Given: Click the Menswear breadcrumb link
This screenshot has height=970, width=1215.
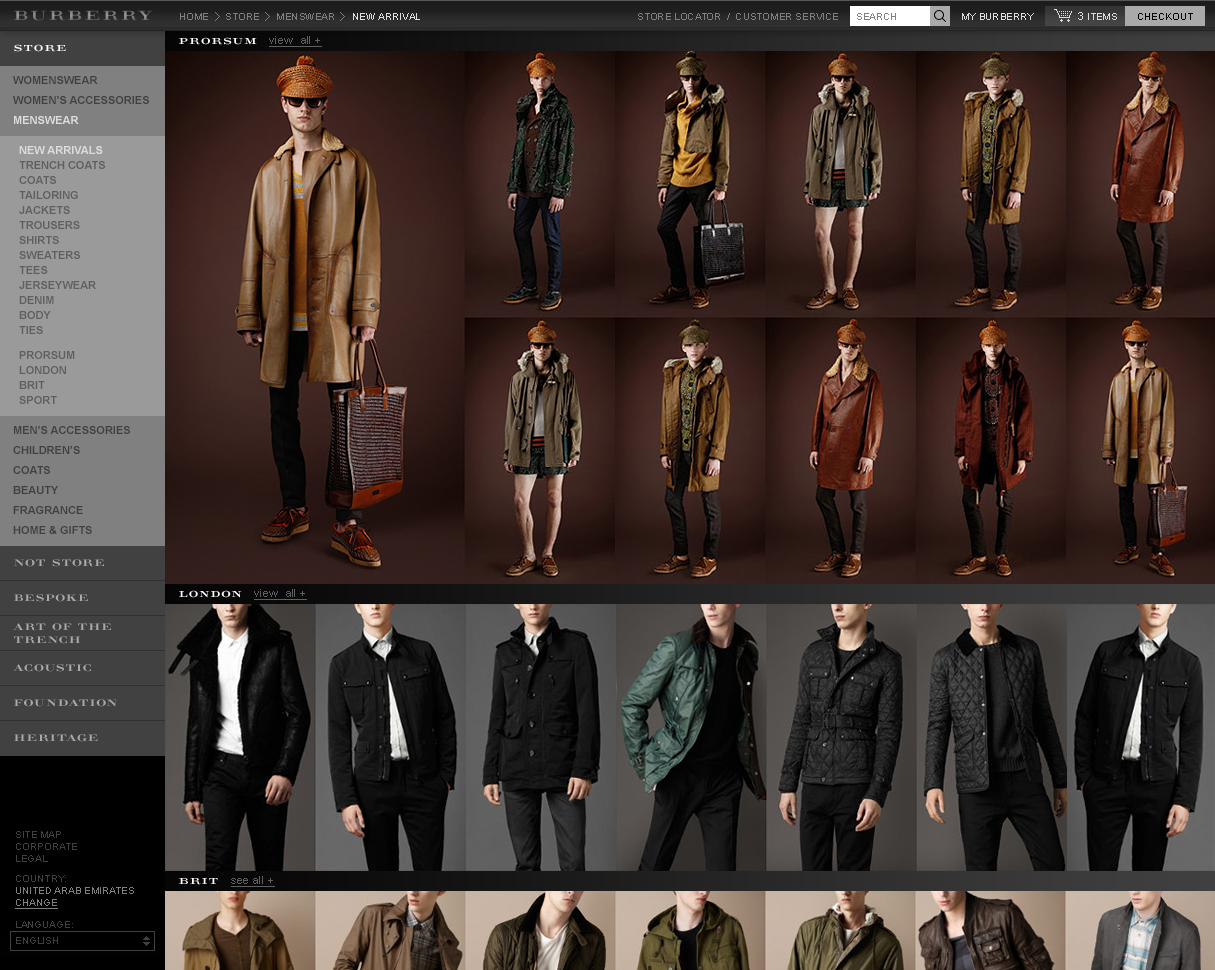Looking at the screenshot, I should click(x=305, y=17).
